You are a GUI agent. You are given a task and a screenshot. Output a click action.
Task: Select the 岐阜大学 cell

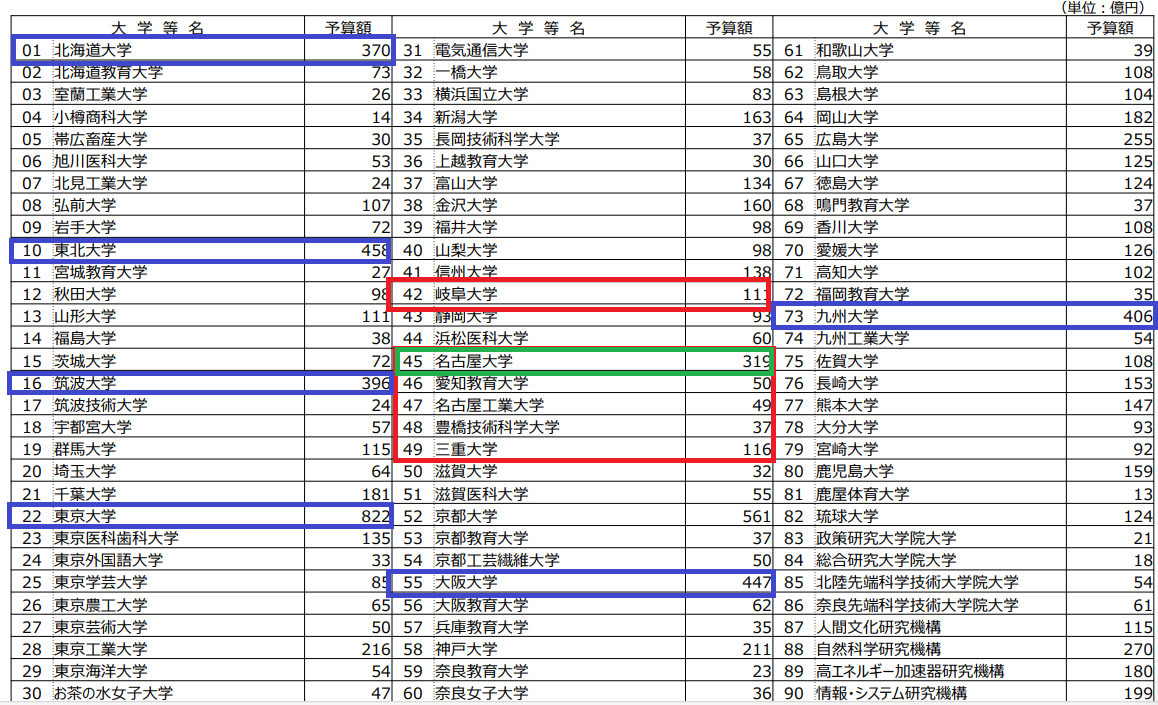pos(466,295)
